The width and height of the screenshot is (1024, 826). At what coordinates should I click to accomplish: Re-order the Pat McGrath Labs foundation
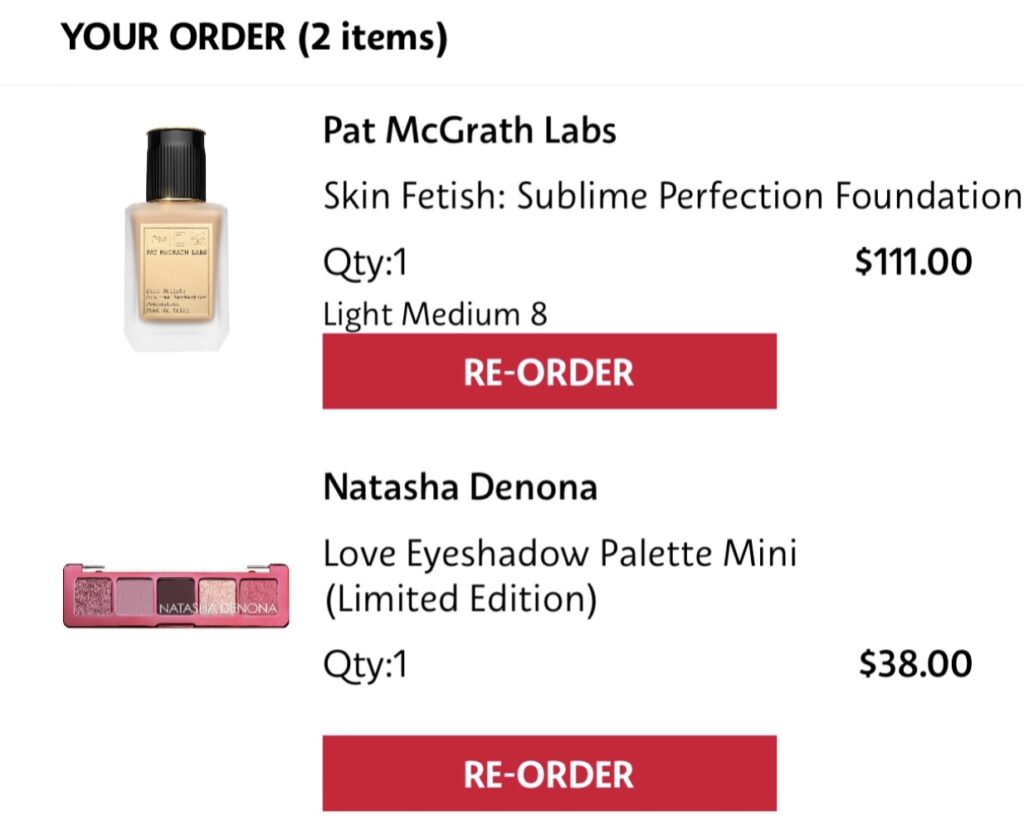click(x=549, y=371)
